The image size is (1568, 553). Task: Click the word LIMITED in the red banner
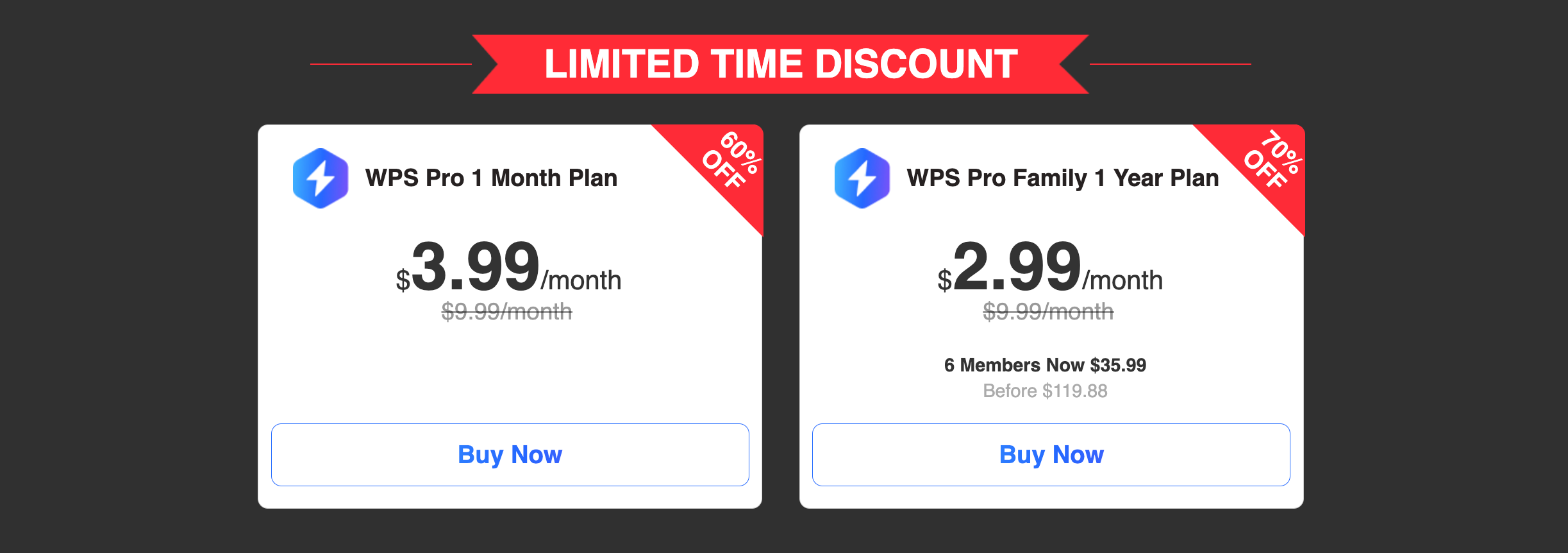622,64
